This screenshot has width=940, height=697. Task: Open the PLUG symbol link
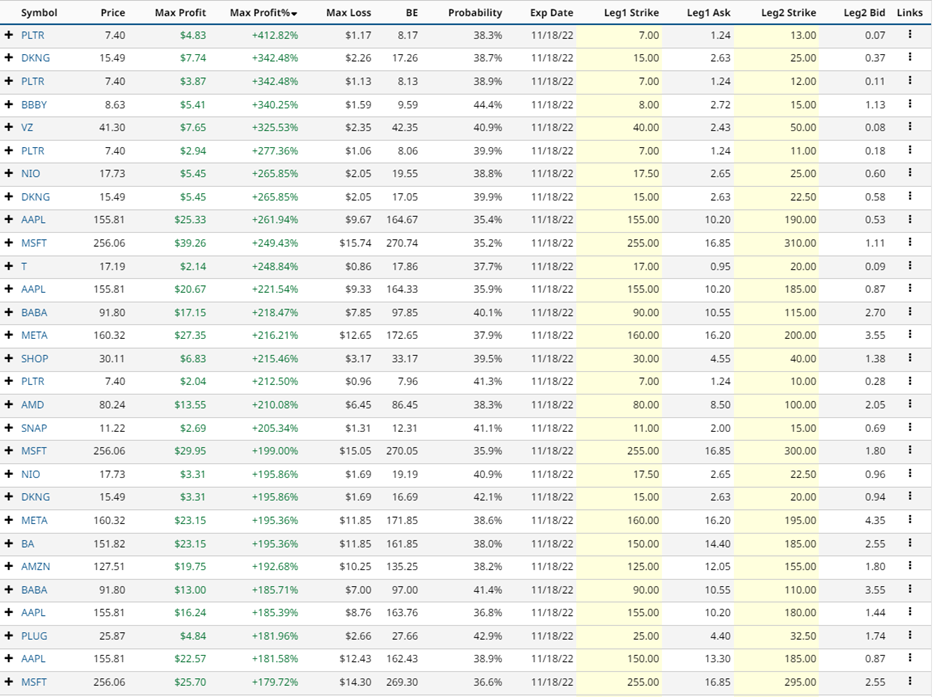tap(34, 636)
